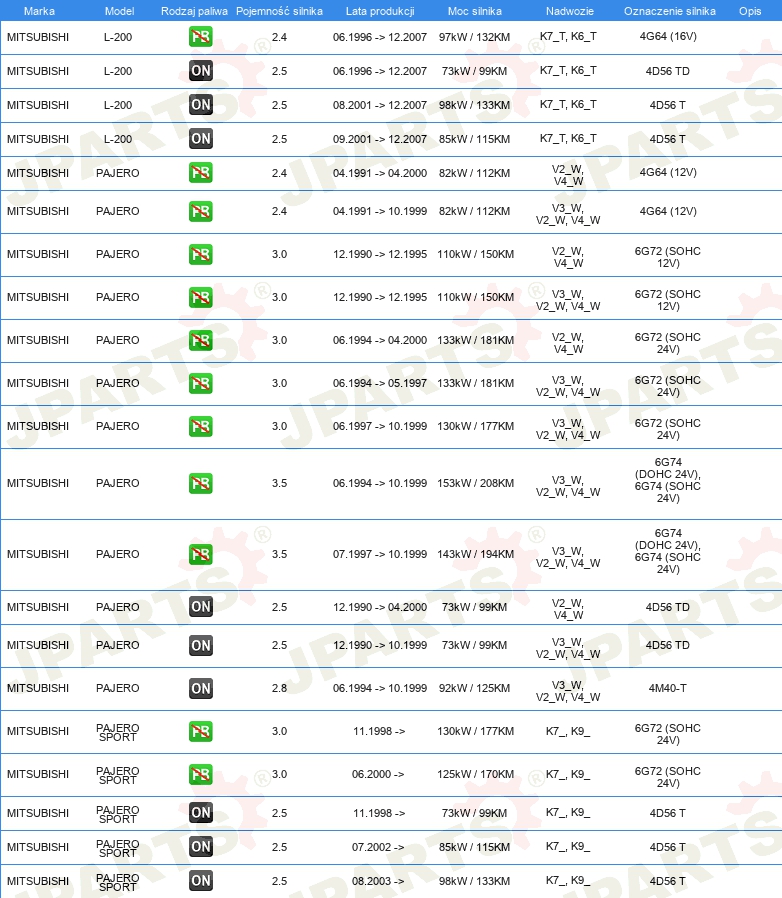The image size is (782, 898).
Task: Click the Rodzaj paliwa column header
Action: click(194, 11)
